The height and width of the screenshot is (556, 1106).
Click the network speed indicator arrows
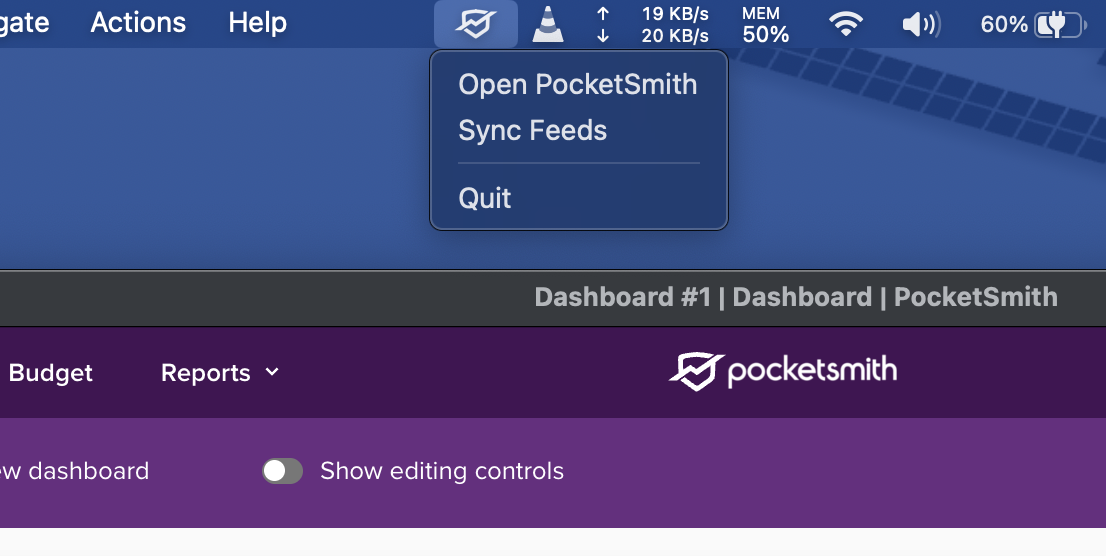click(x=603, y=24)
